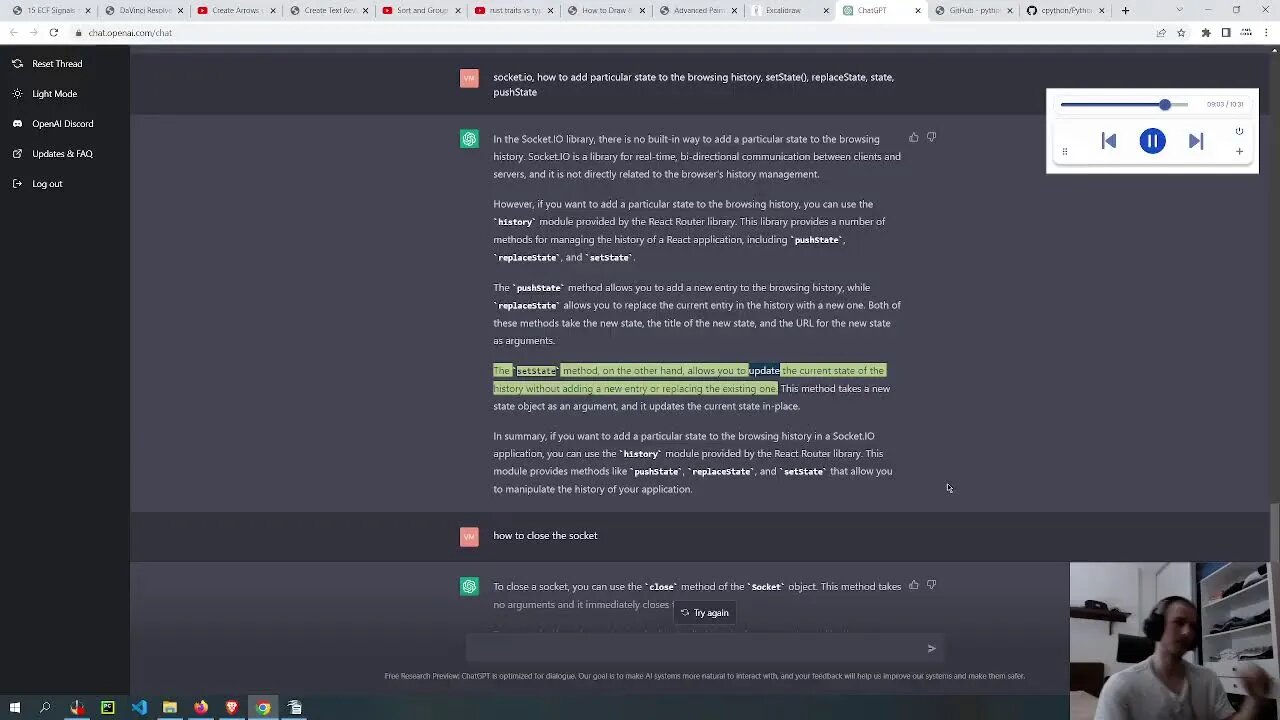
Task: Click the ChatGPT avatar beside the first answer
Action: [469, 139]
